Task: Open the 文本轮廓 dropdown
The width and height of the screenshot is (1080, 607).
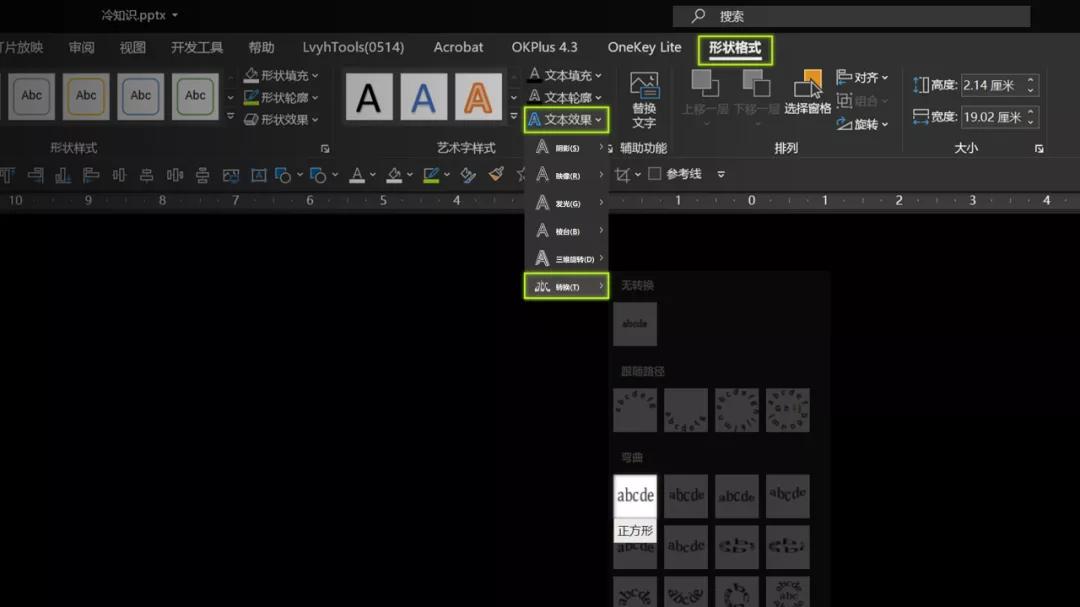Action: (x=565, y=97)
